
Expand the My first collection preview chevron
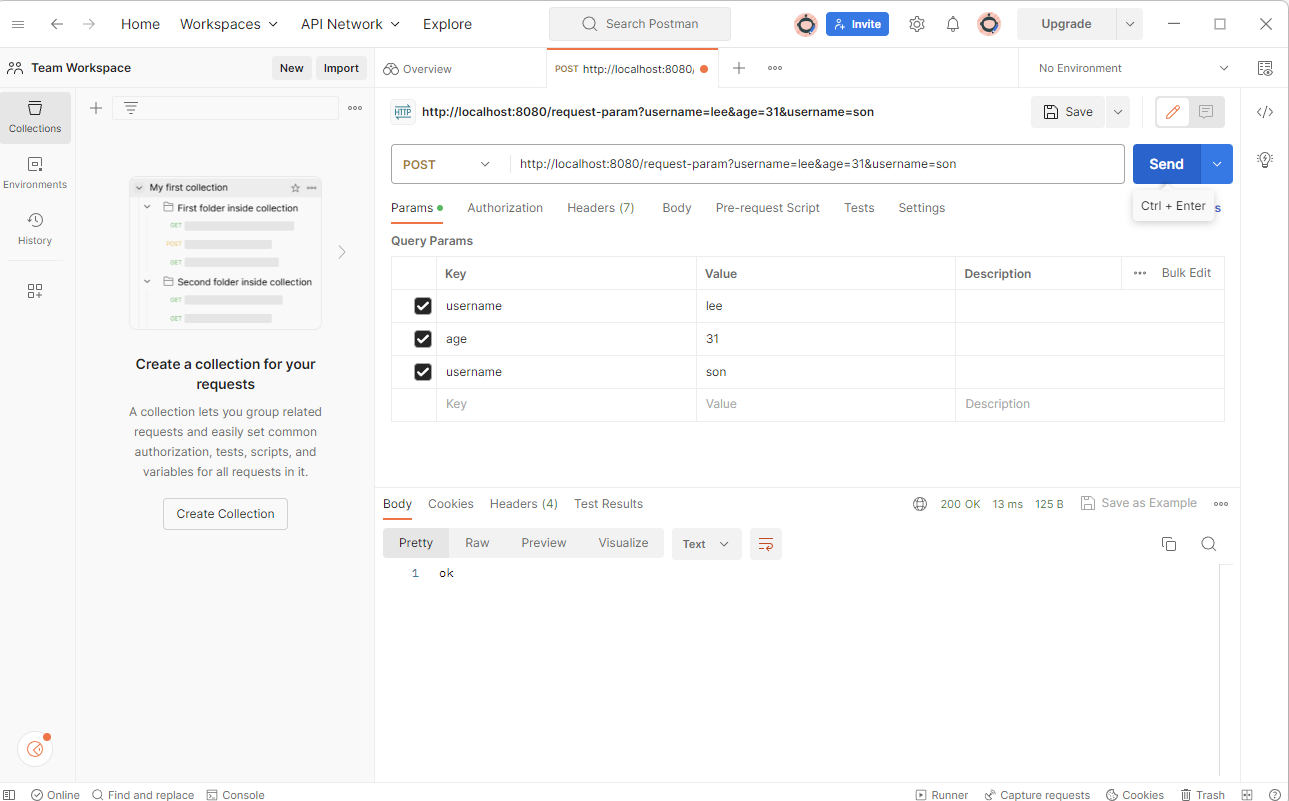(140, 188)
